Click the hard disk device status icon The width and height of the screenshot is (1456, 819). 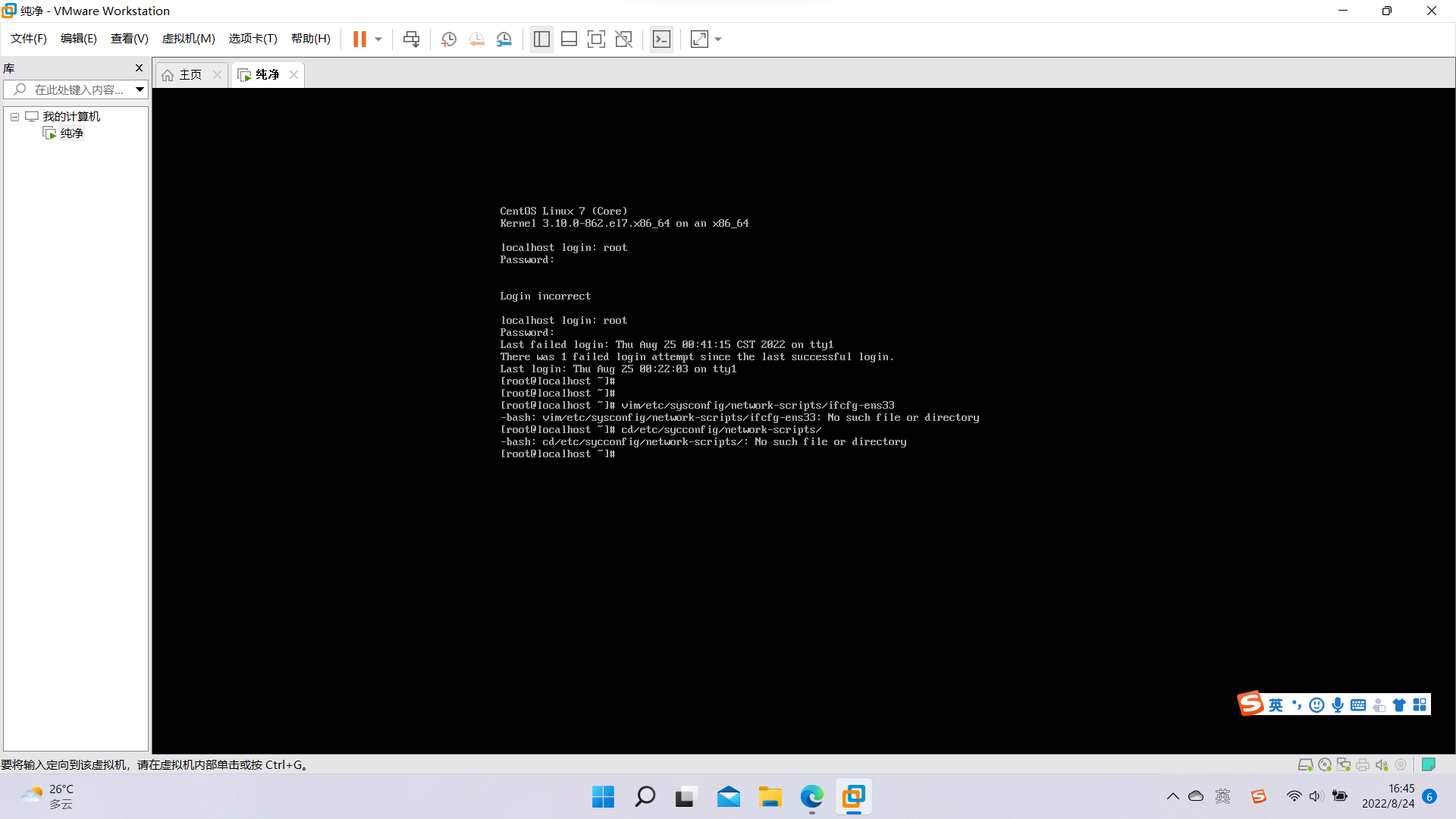point(1305,765)
